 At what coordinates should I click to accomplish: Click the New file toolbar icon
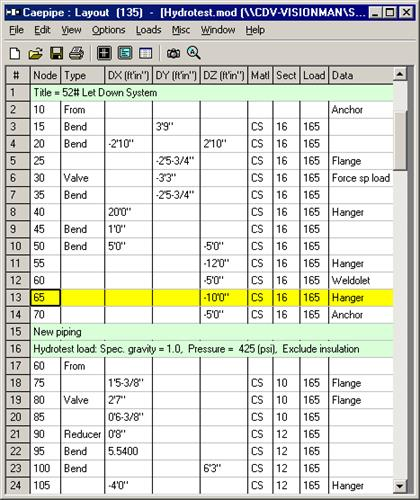coord(15,53)
